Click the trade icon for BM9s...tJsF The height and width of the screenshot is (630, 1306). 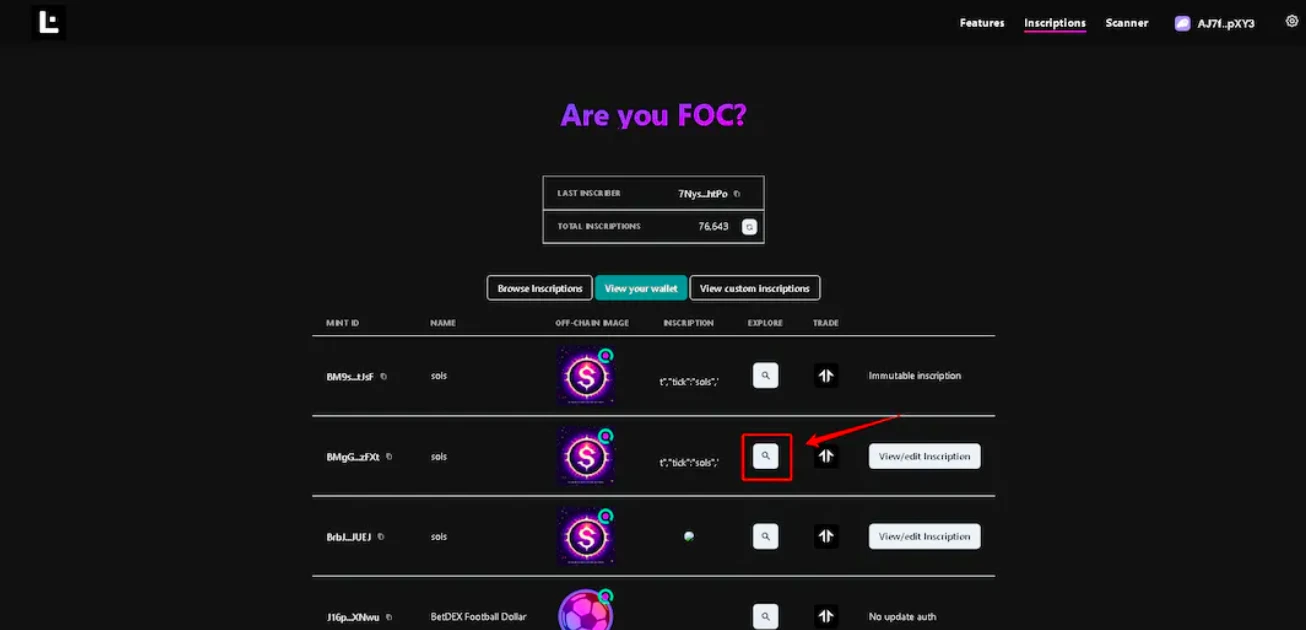pyautogui.click(x=825, y=376)
